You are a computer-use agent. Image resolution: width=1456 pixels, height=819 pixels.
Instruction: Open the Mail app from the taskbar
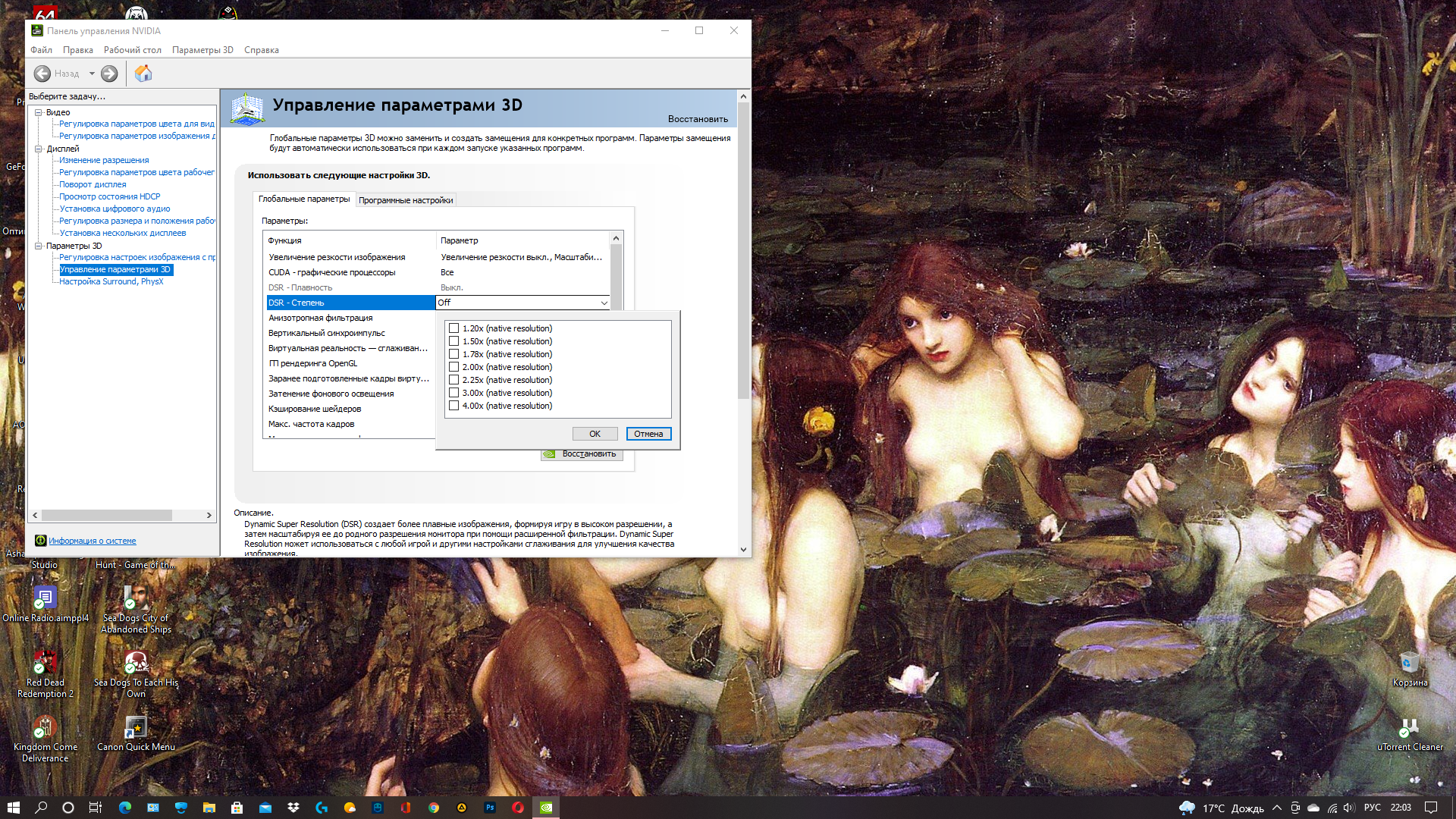pos(265,808)
